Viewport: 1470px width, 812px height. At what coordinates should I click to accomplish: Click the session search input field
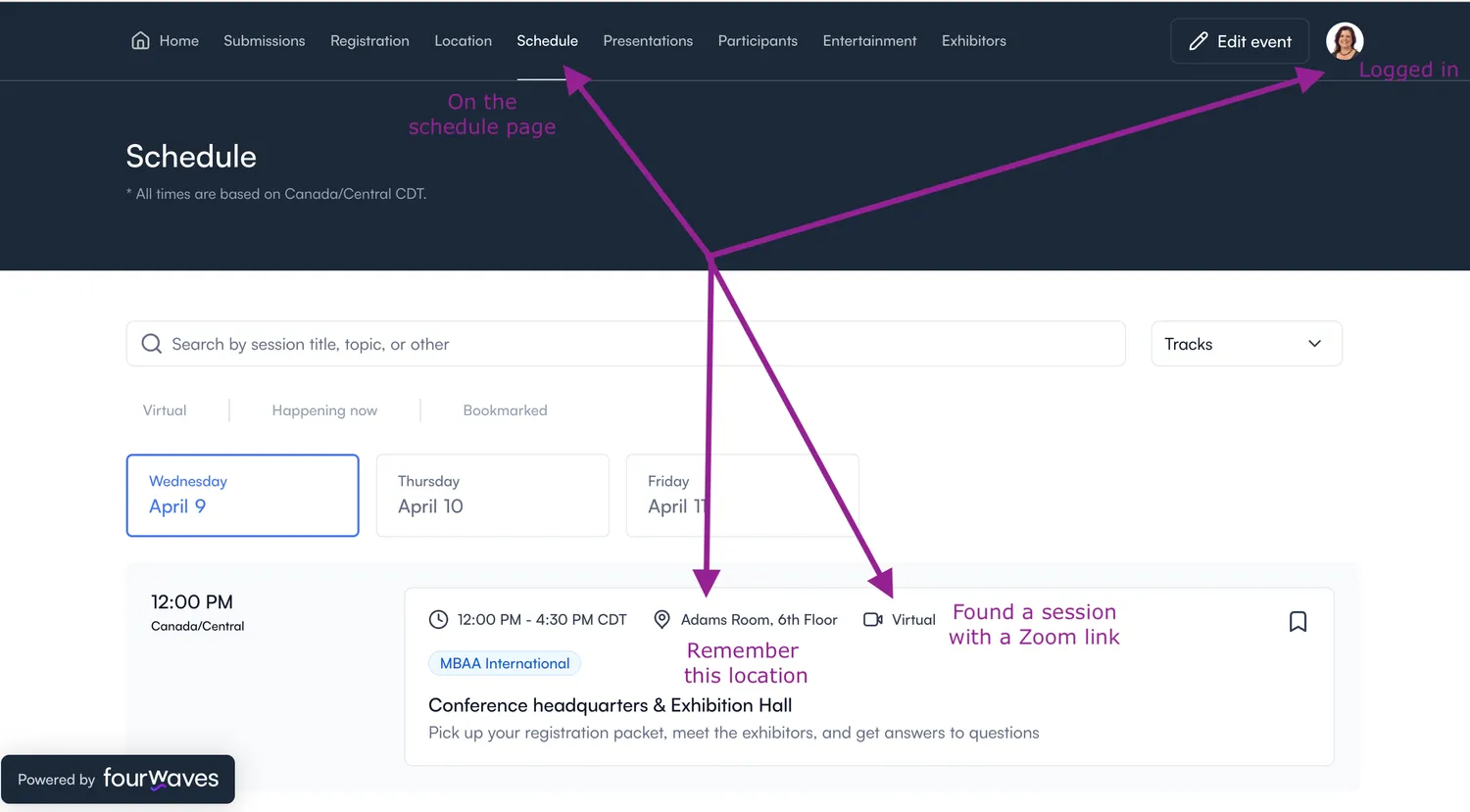point(637,344)
